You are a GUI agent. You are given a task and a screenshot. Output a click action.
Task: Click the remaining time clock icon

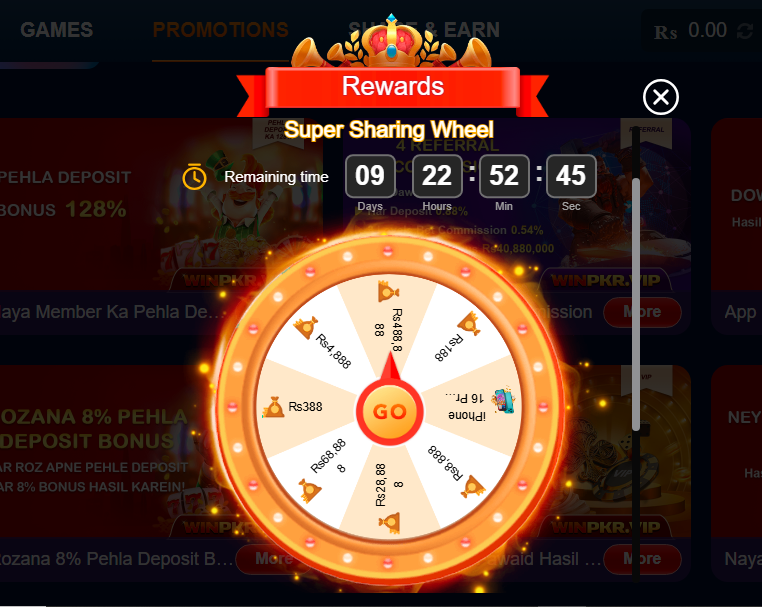point(194,176)
